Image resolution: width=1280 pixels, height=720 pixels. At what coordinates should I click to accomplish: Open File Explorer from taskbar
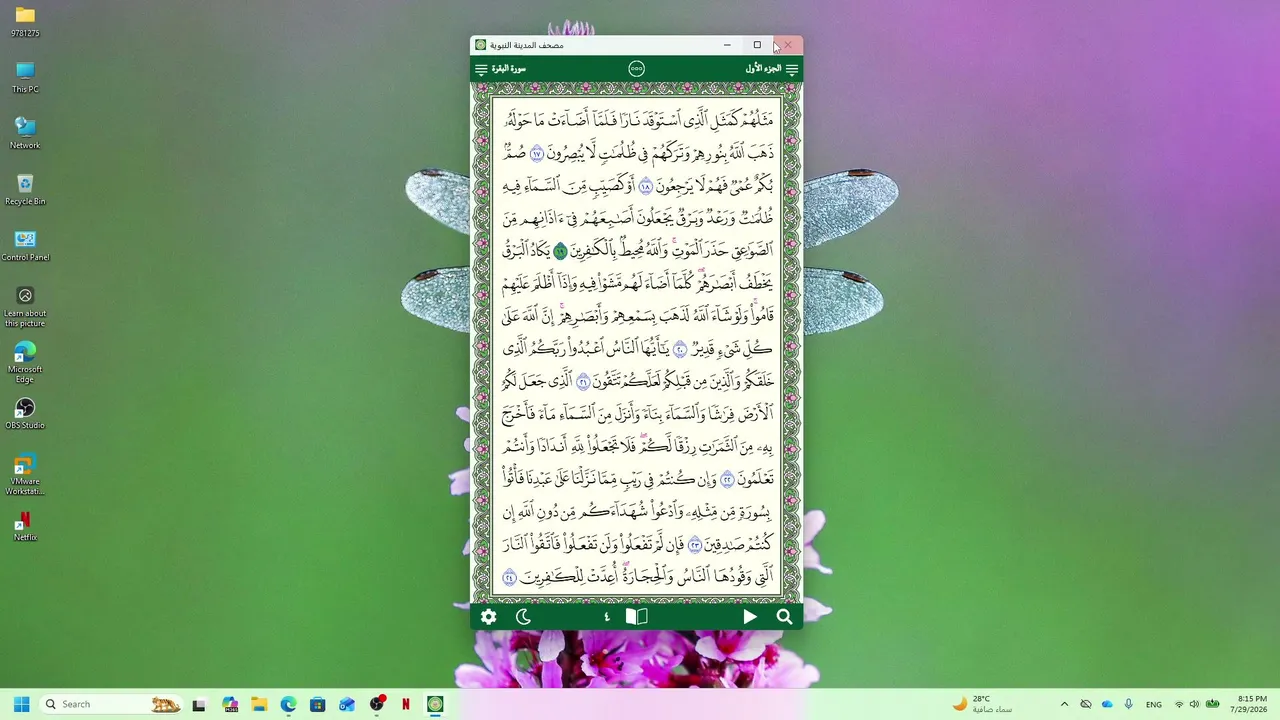(259, 704)
